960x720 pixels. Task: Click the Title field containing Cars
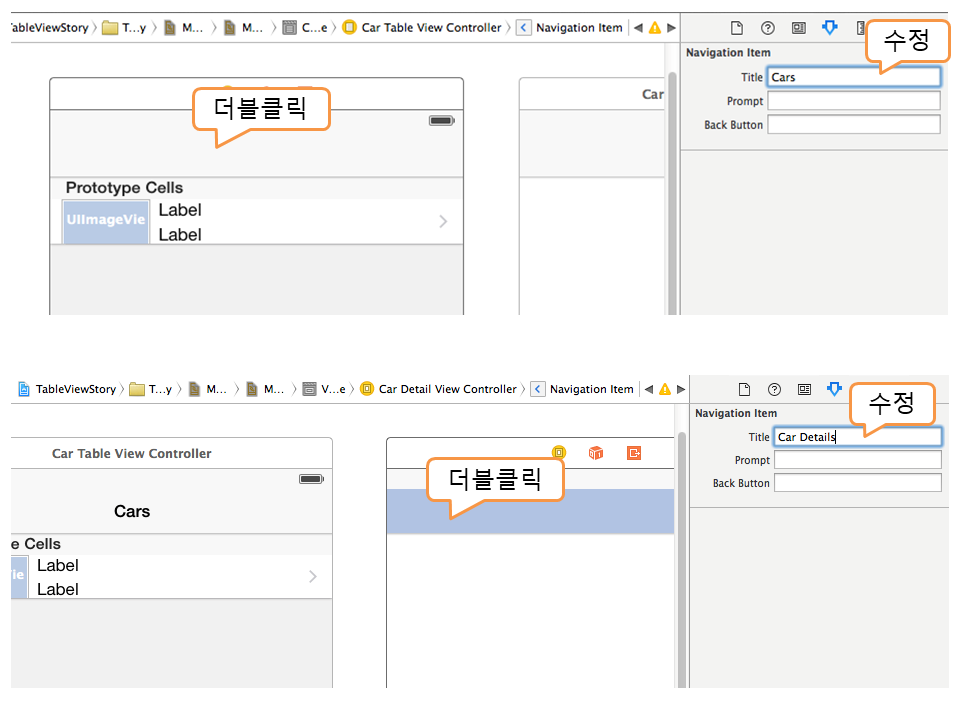[853, 77]
